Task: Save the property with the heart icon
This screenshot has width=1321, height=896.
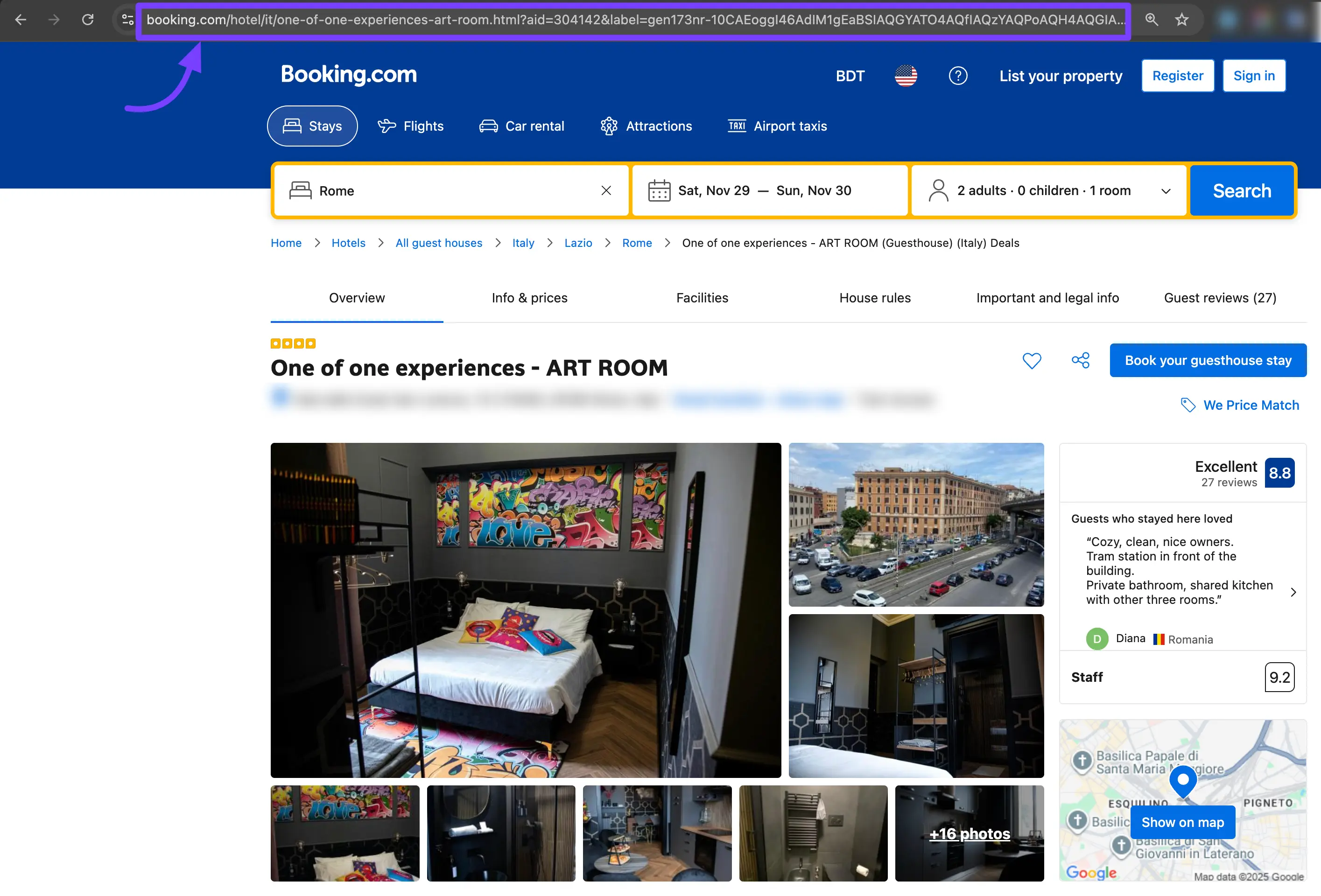Action: click(x=1032, y=360)
